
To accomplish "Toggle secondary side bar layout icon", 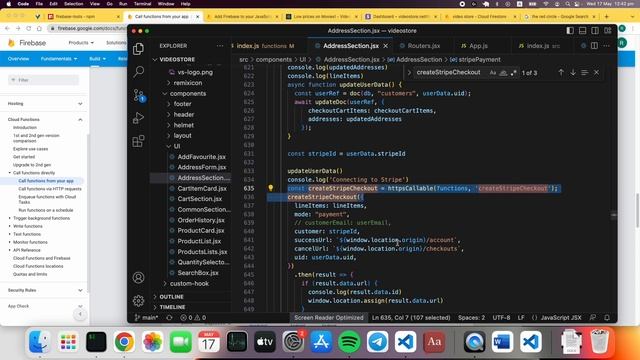I will [x=595, y=31].
